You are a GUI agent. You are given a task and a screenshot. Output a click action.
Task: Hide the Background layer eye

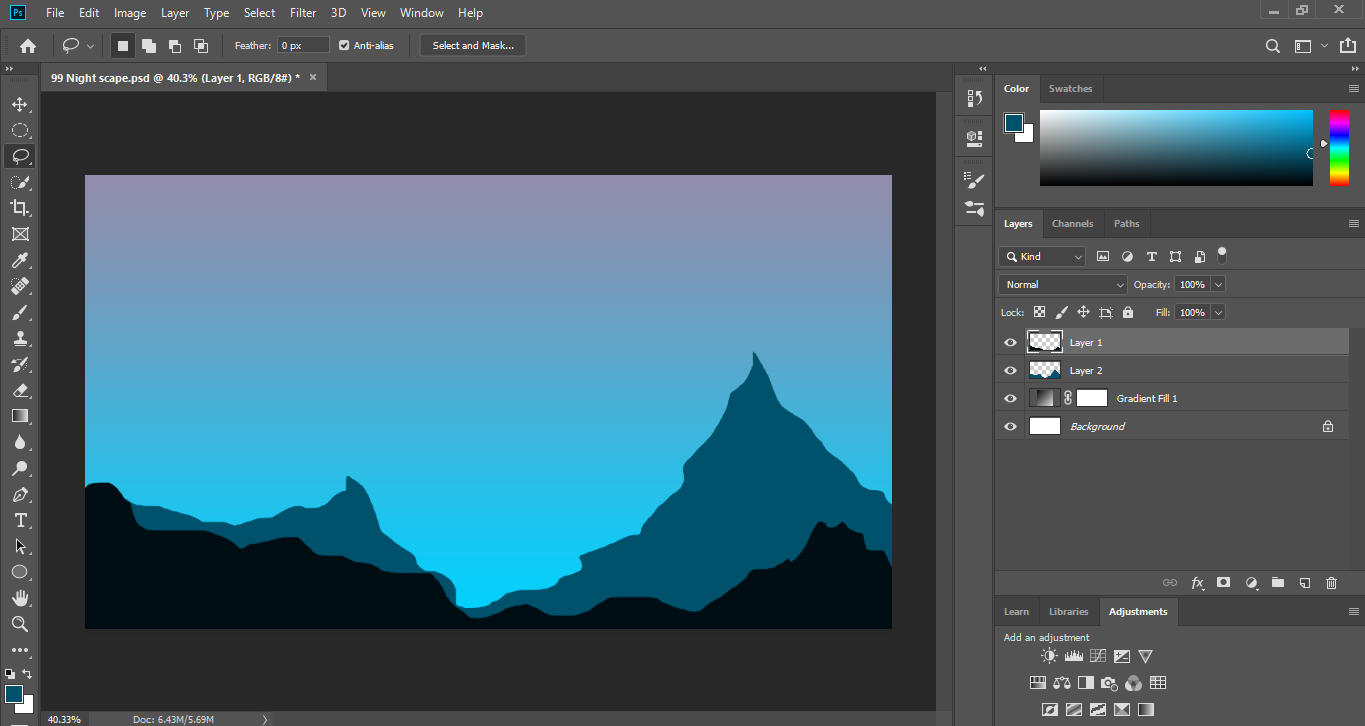point(1010,426)
